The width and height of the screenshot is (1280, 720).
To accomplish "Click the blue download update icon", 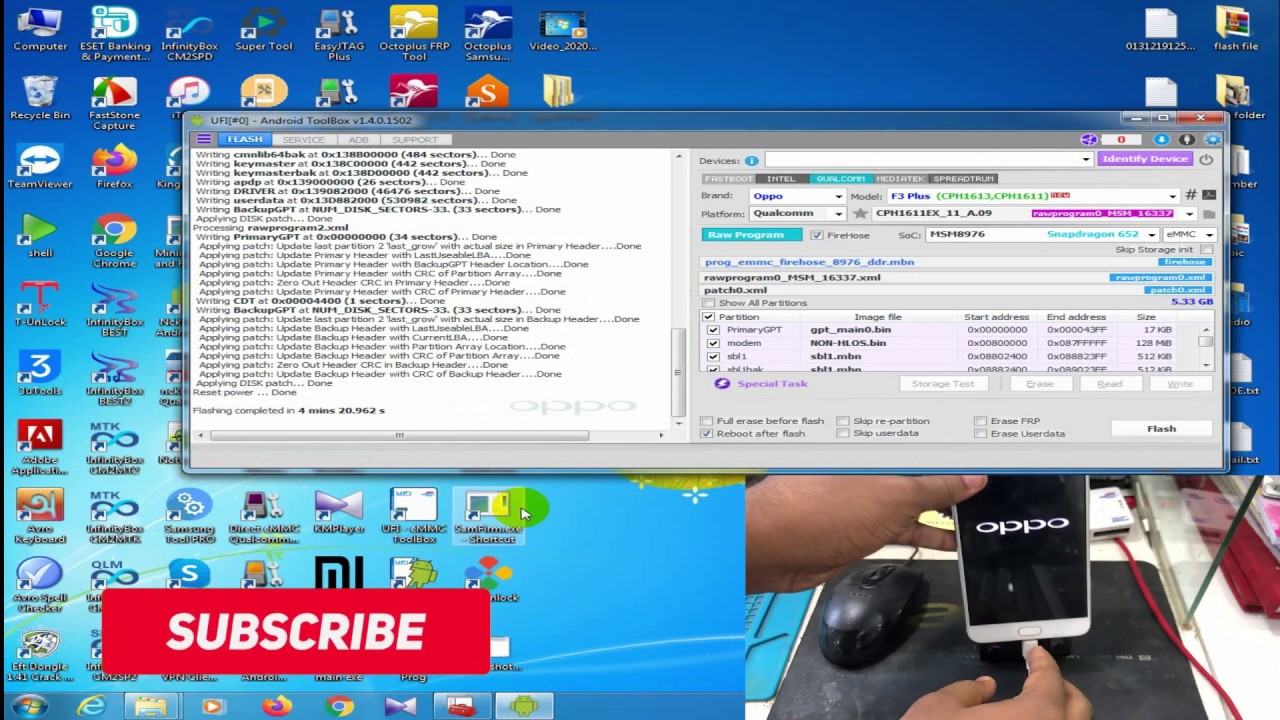I will pyautogui.click(x=1161, y=140).
